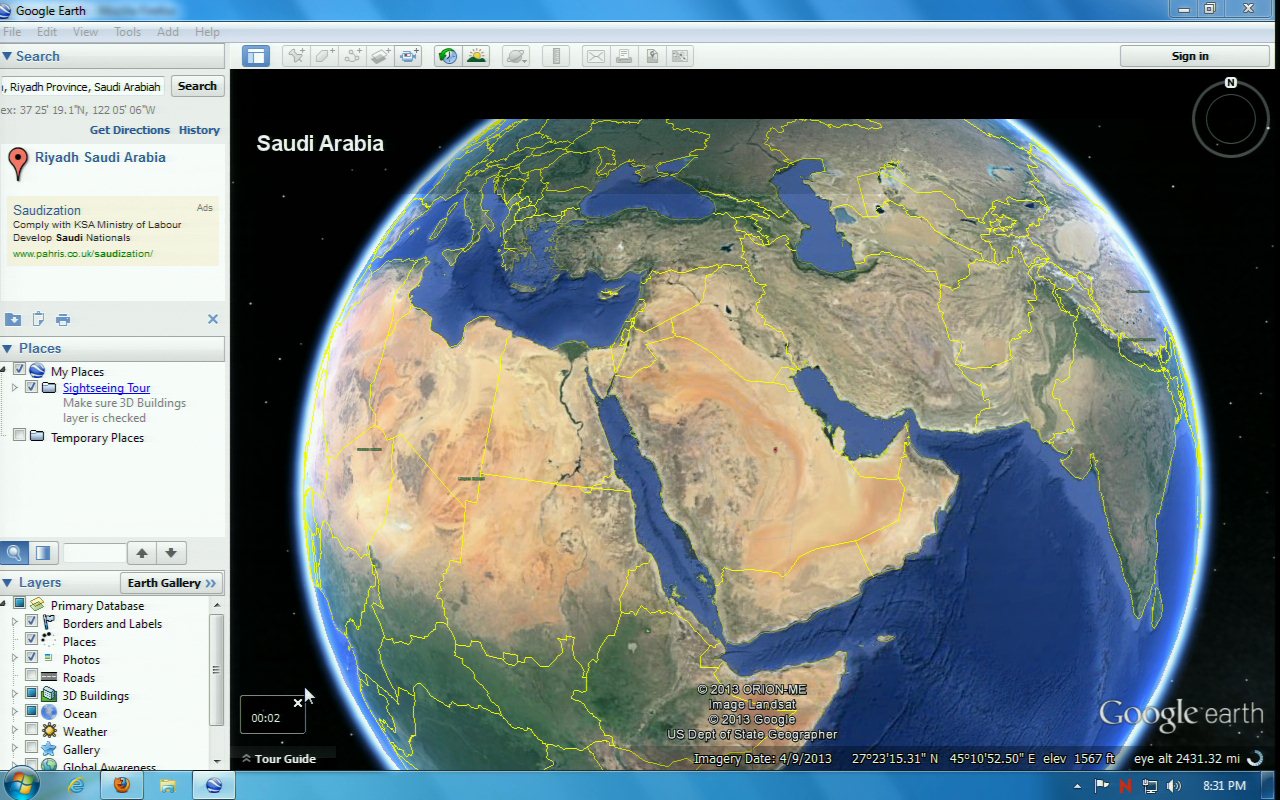Viewport: 1280px width, 800px height.
Task: Open the Get Directions link
Action: (x=130, y=130)
